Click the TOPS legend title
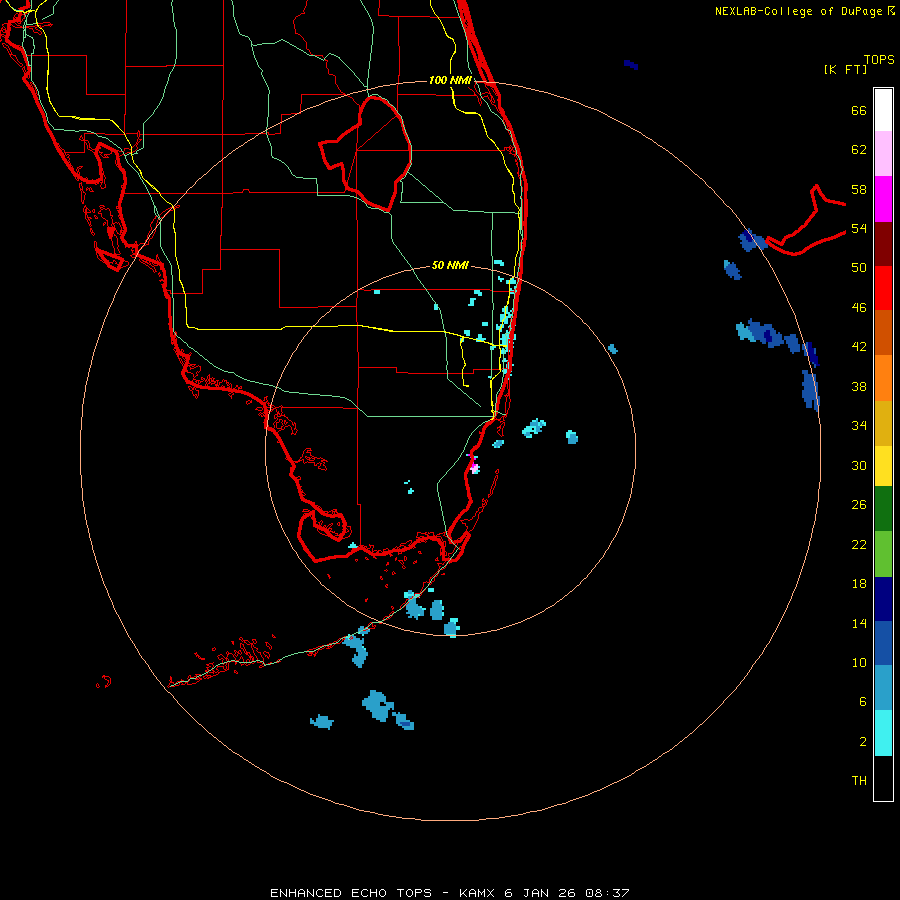The width and height of the screenshot is (900, 900). pos(879,59)
